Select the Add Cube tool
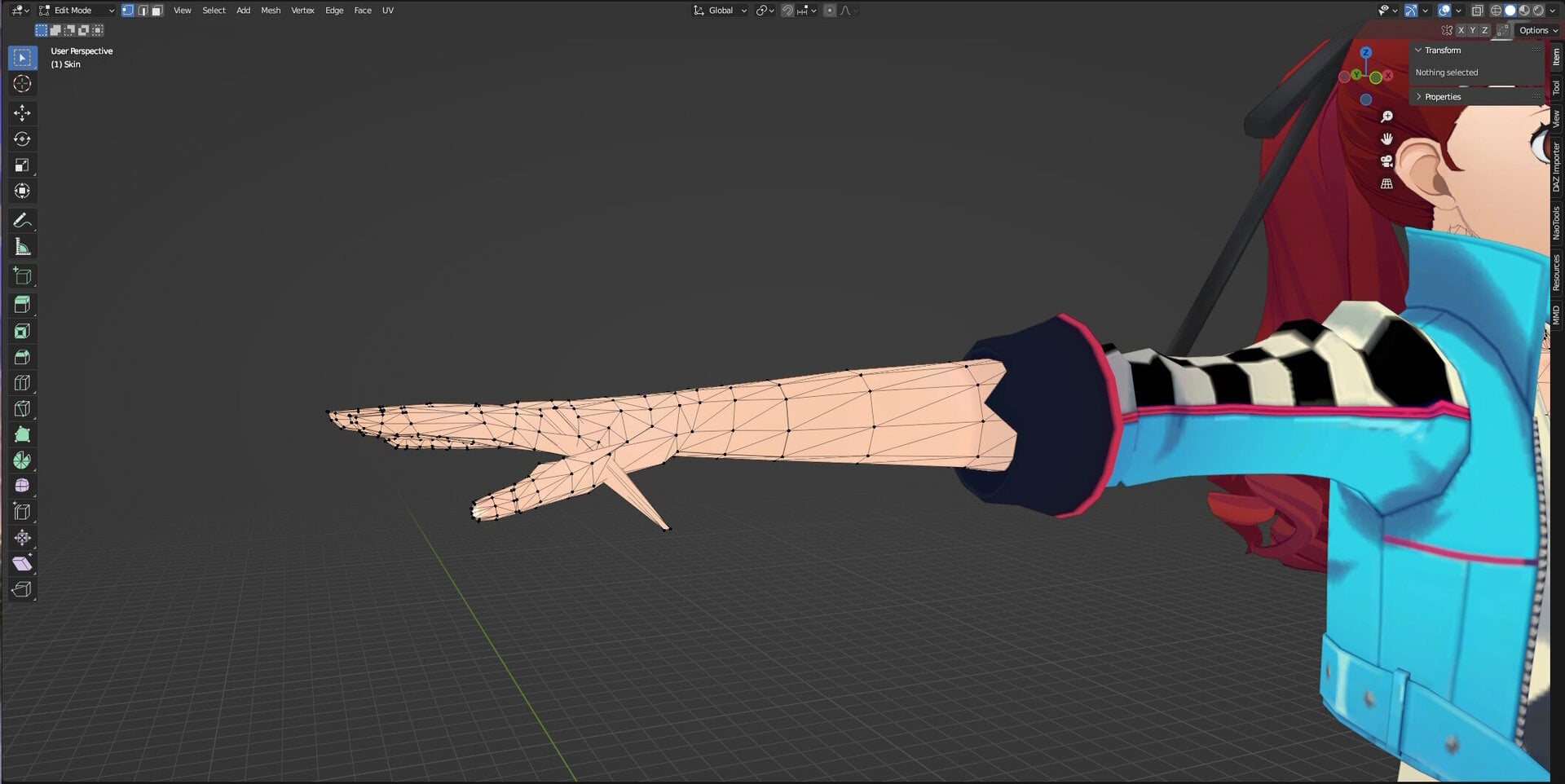This screenshot has height=784, width=1565. point(22,275)
